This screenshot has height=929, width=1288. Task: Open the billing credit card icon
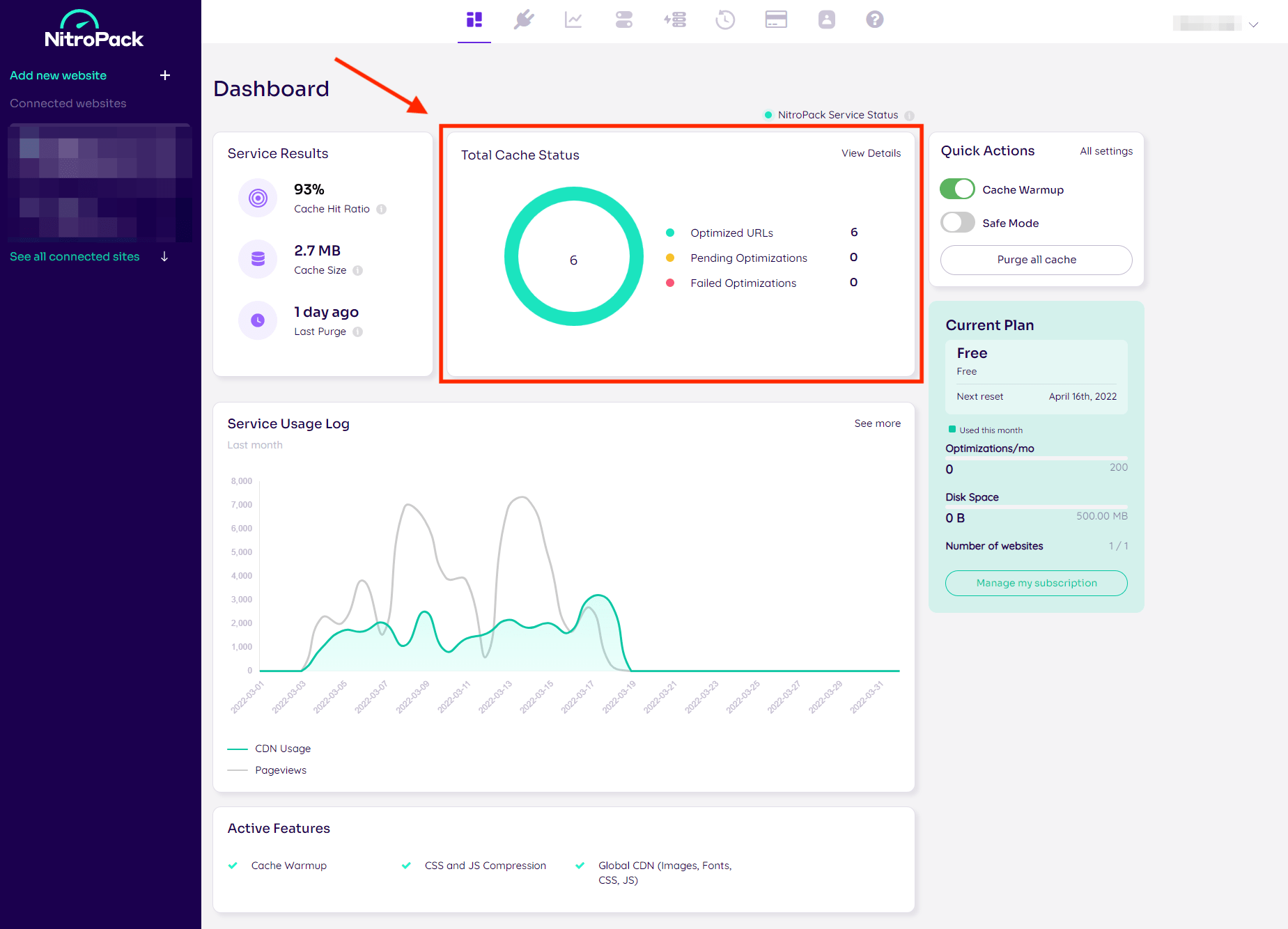point(775,20)
